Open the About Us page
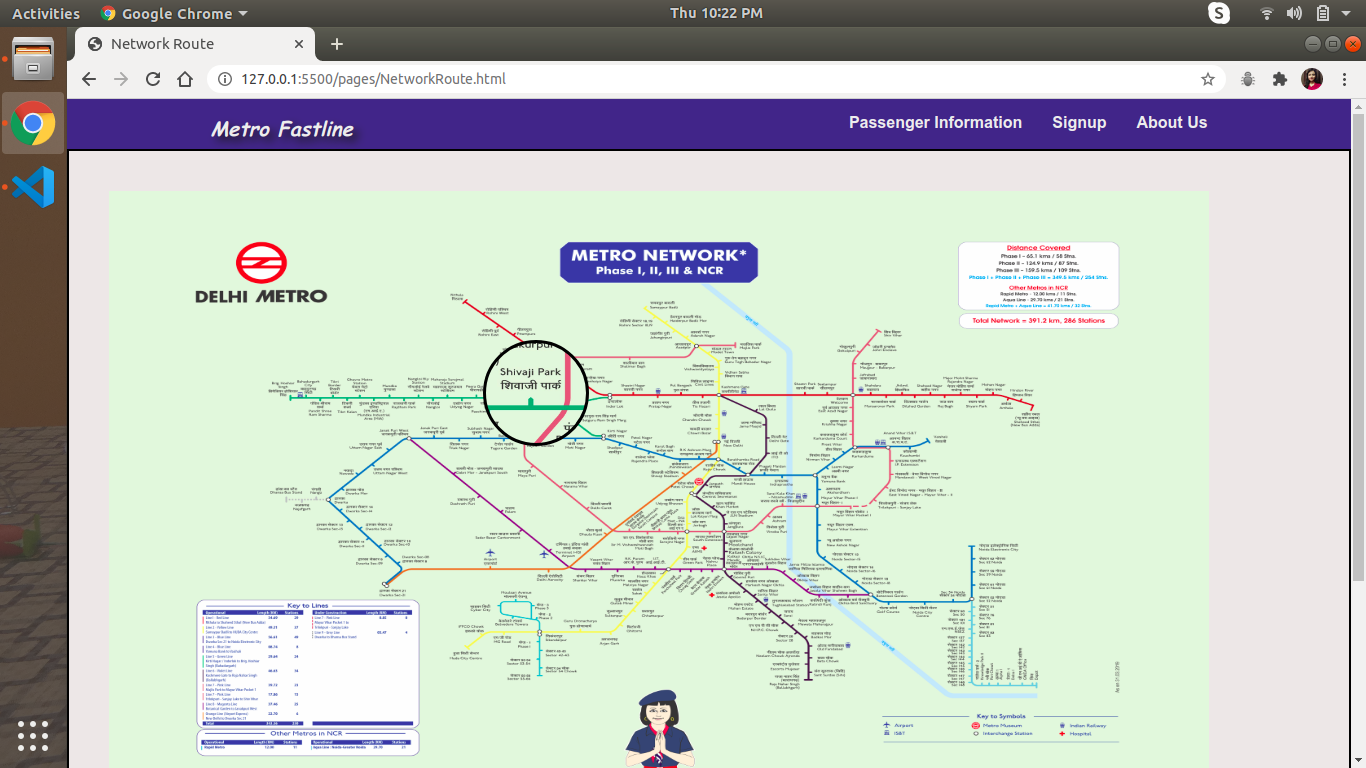 1171,122
